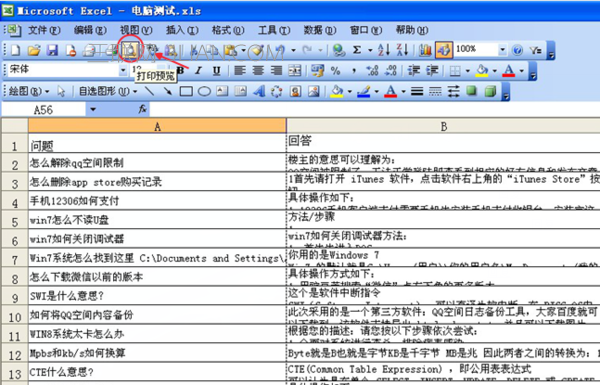600x385 pixels.
Task: Expand the Name Box dropdown arrow
Action: [93, 110]
